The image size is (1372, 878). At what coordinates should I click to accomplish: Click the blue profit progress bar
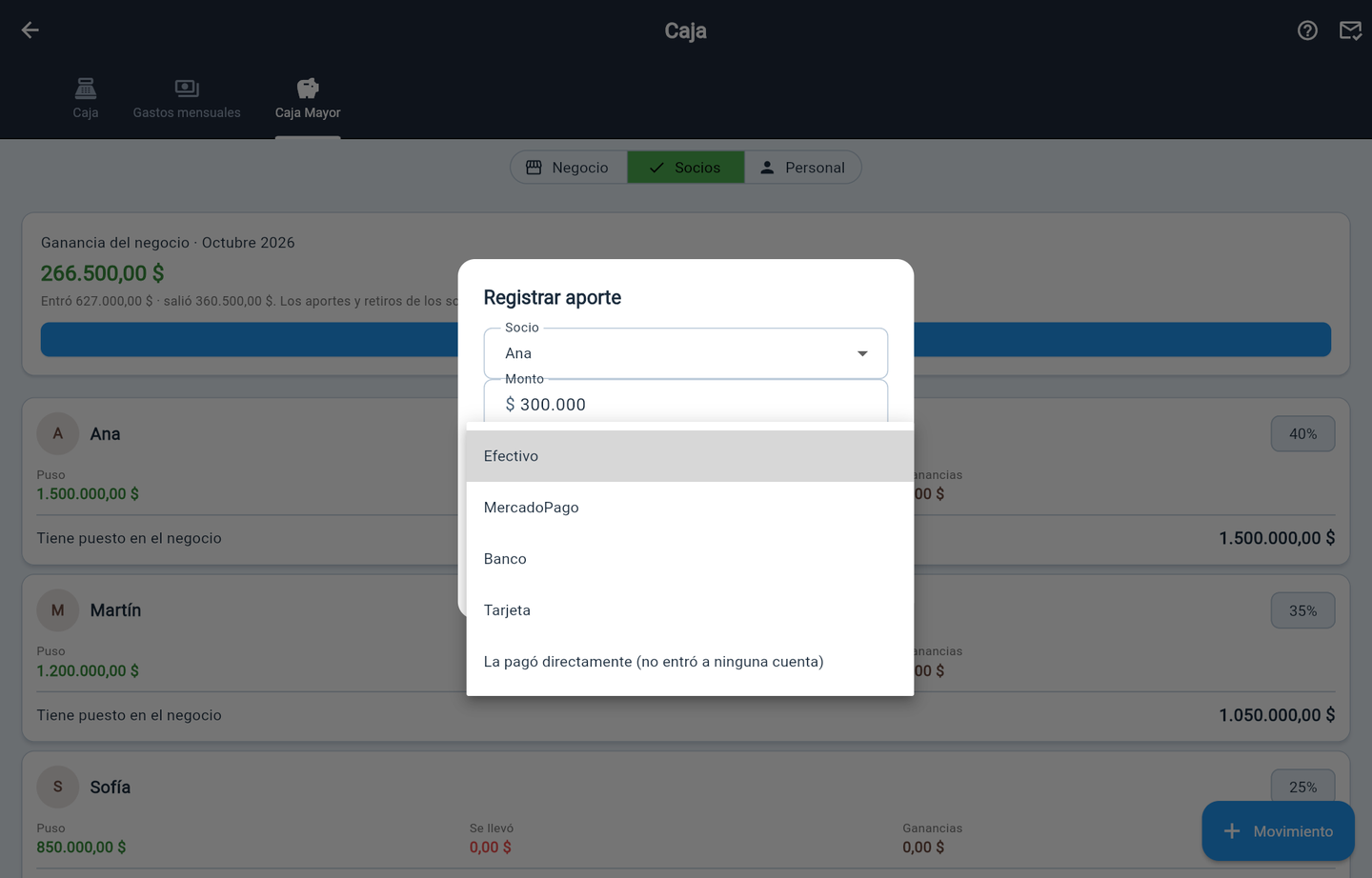686,340
